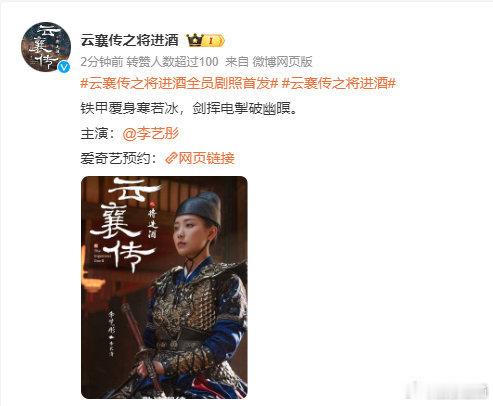Click the 微博网页版 source label
Viewport: 493px width, 406px height.
(282, 62)
